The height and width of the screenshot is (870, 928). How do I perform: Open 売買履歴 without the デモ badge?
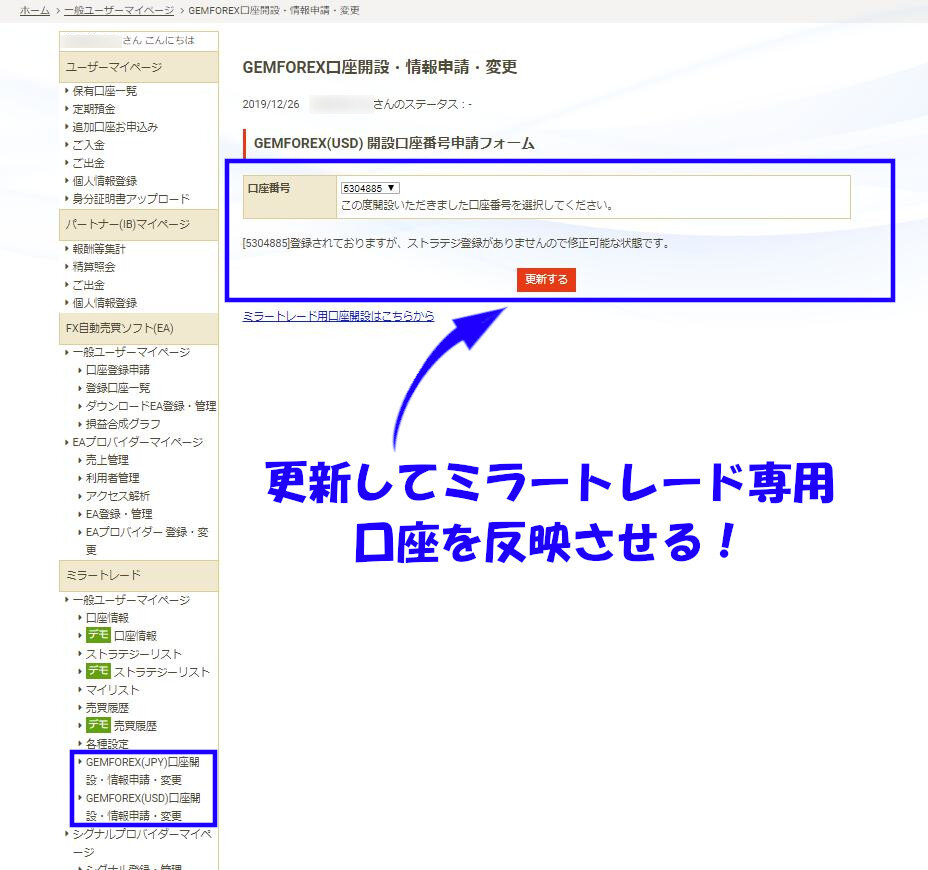pyautogui.click(x=107, y=708)
